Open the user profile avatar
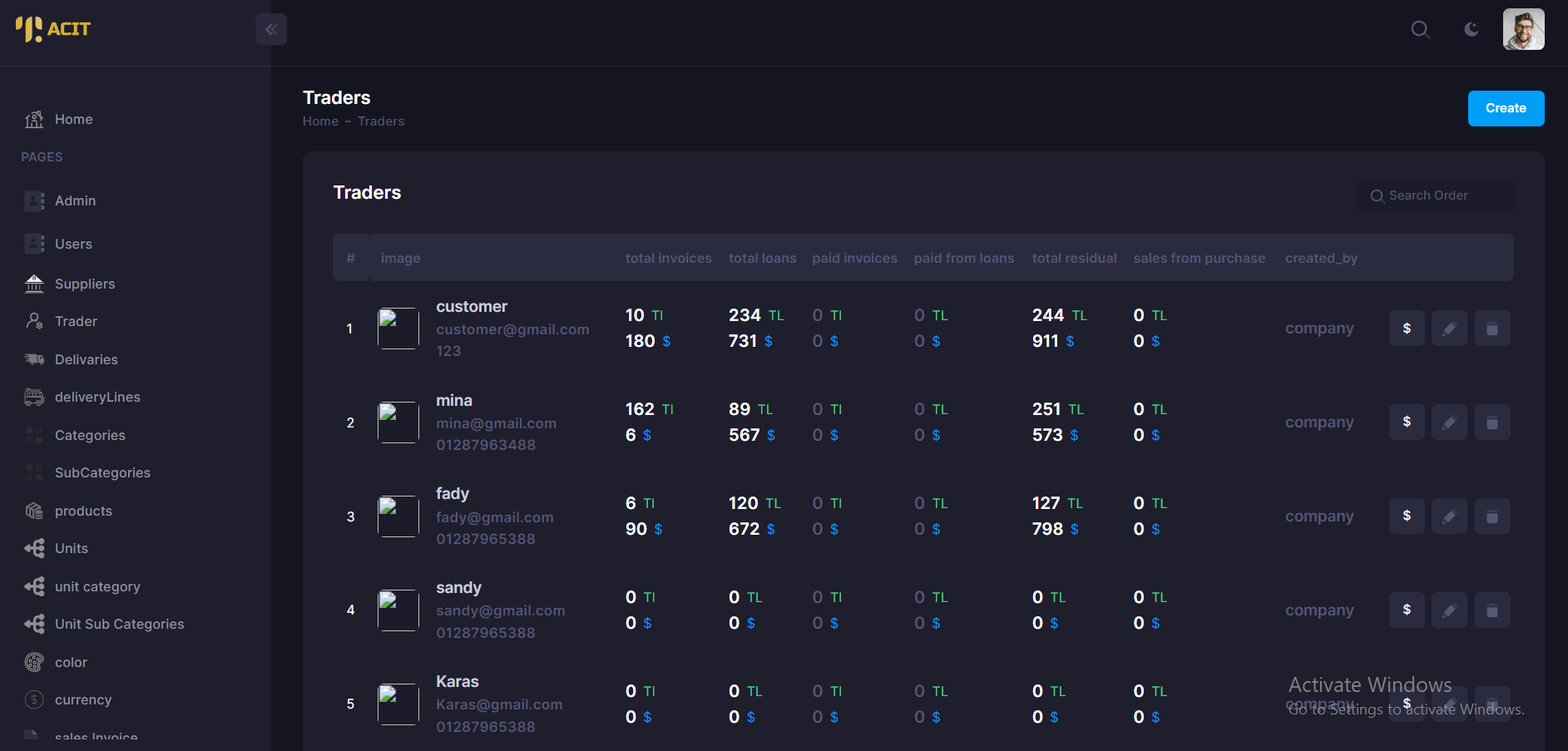The width and height of the screenshot is (1568, 751). (x=1523, y=30)
